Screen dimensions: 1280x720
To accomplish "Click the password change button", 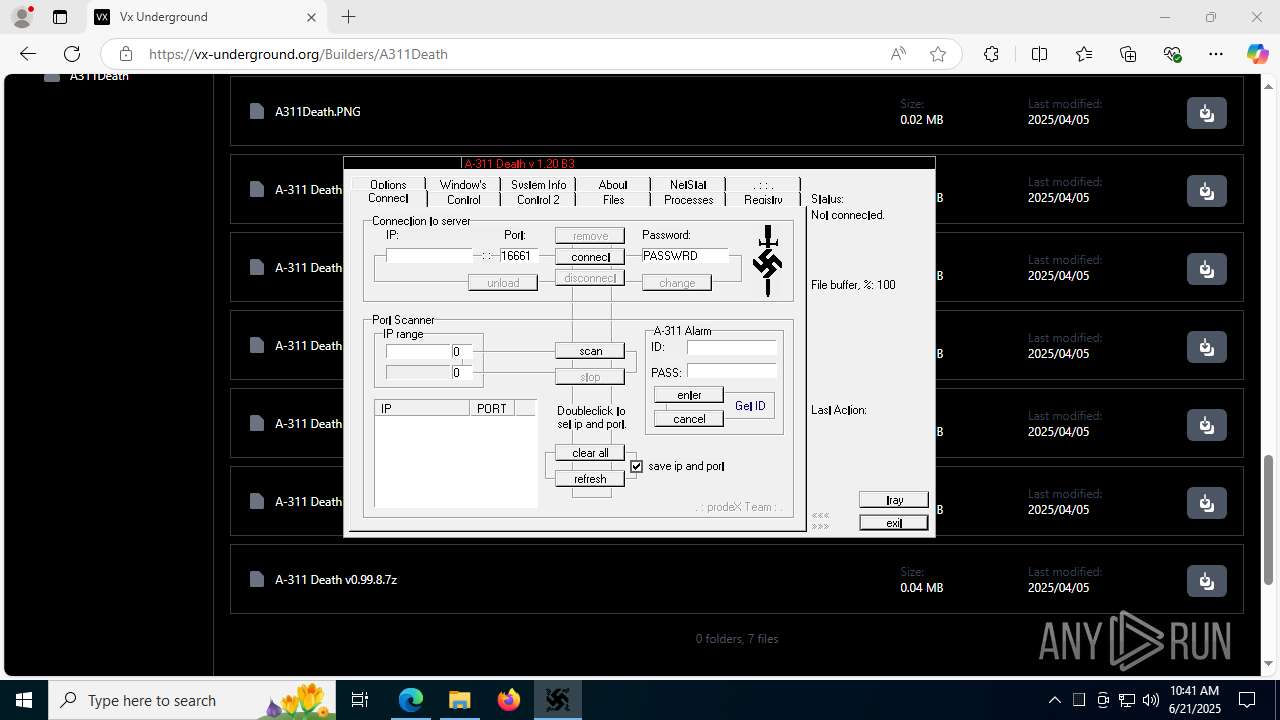I will 677,283.
